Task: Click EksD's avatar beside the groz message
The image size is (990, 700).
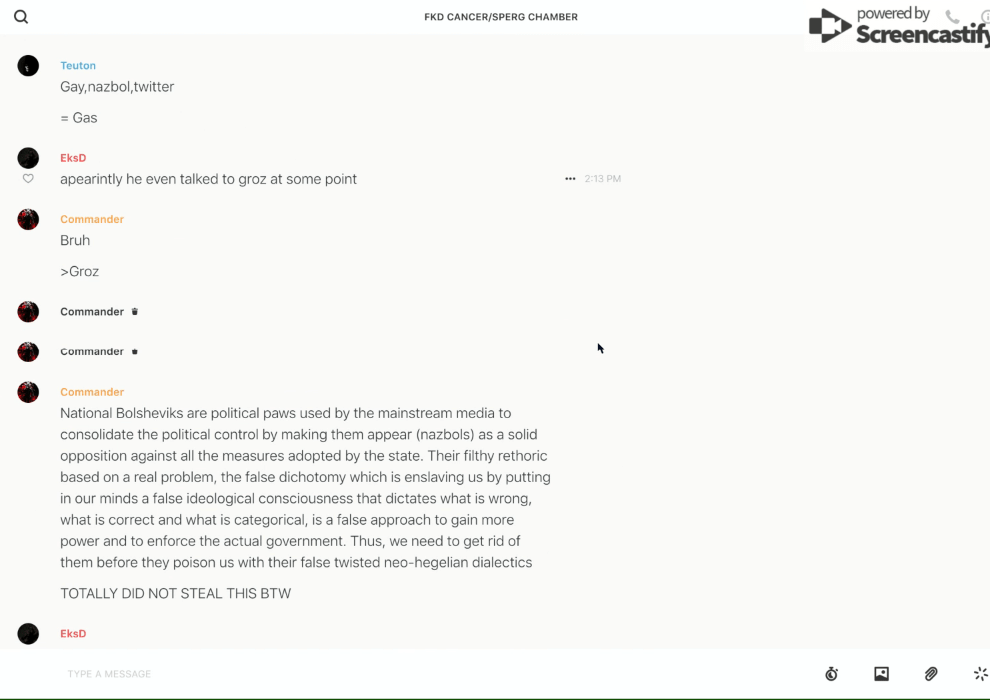Action: [28, 158]
